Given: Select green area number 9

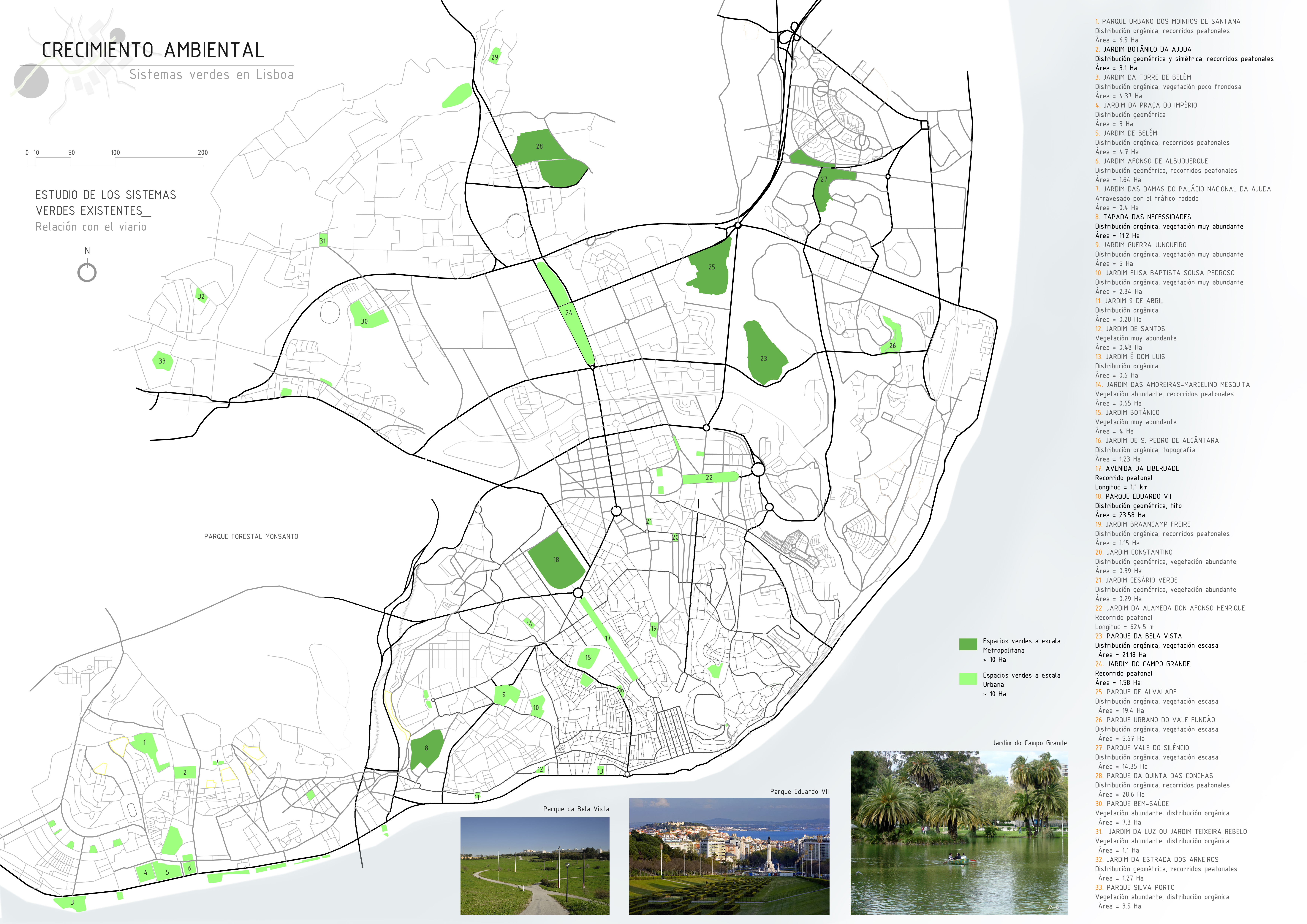Looking at the screenshot, I should [x=505, y=695].
